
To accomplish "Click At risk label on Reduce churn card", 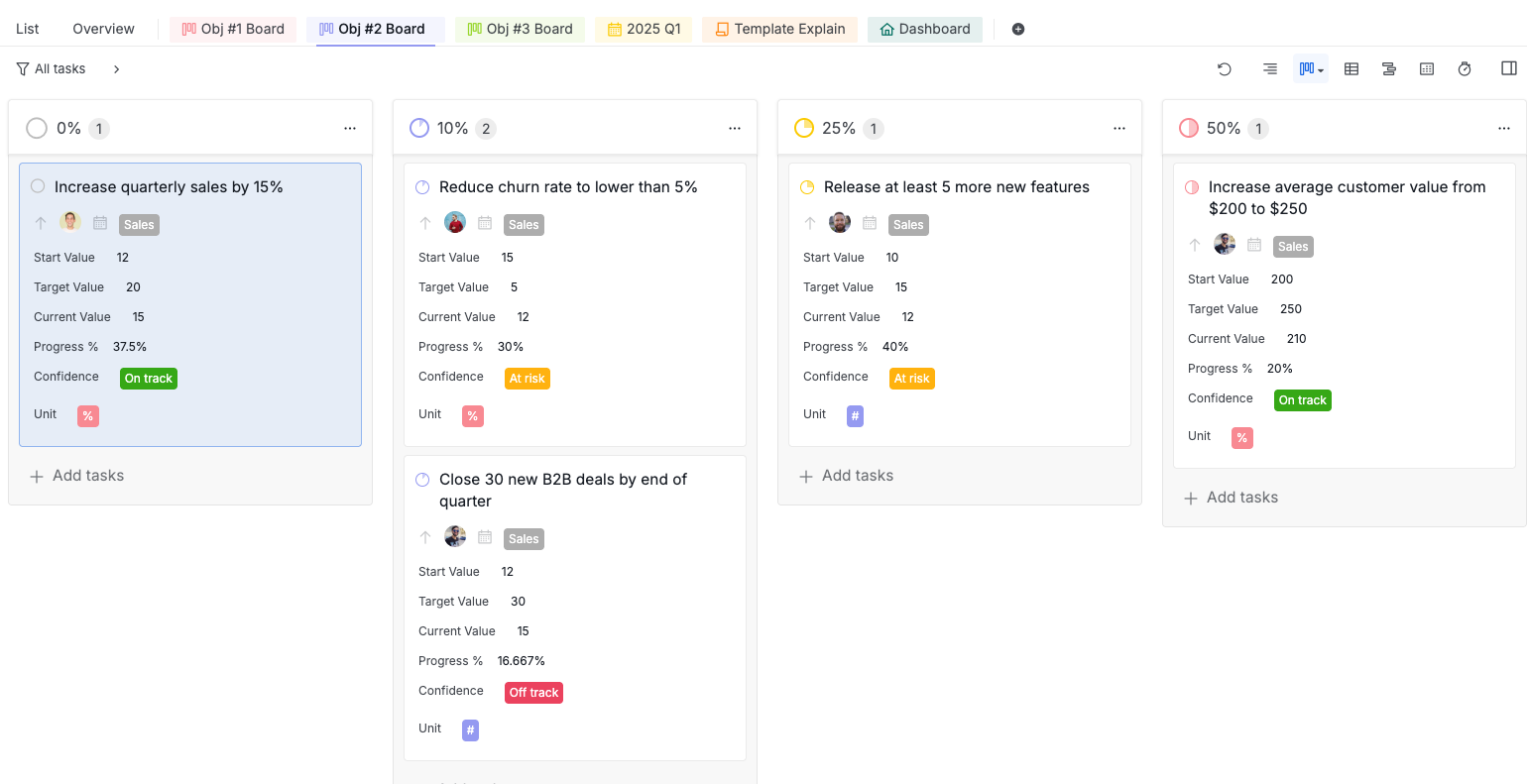I will click(528, 379).
